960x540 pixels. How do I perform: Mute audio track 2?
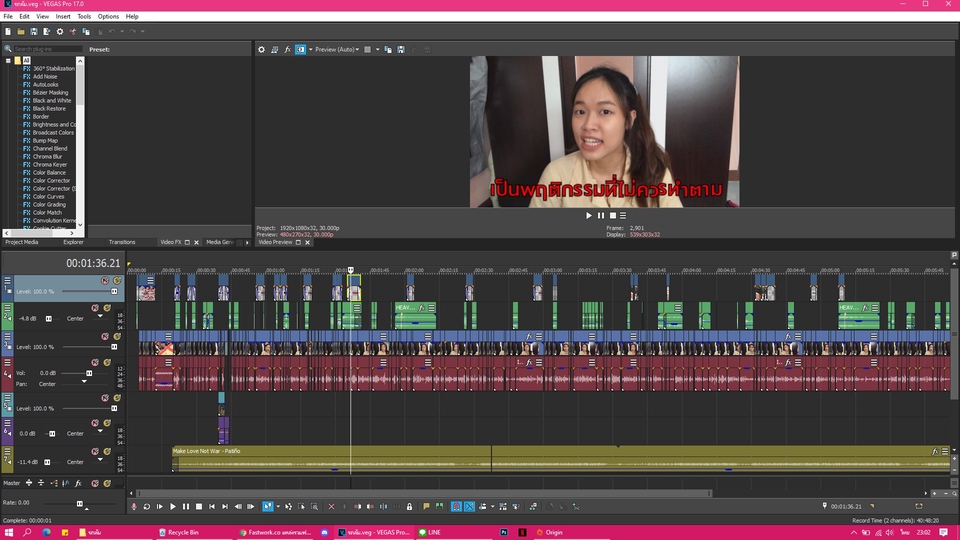(95, 308)
